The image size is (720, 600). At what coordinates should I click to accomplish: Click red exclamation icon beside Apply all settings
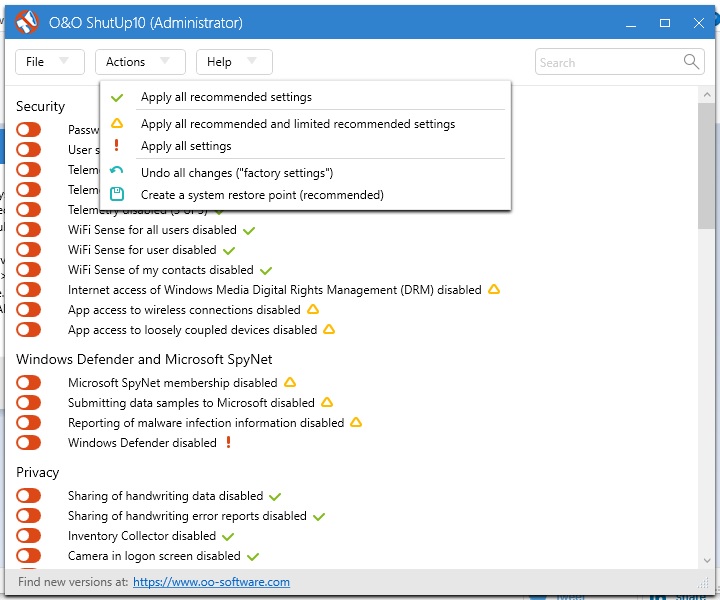pos(116,145)
